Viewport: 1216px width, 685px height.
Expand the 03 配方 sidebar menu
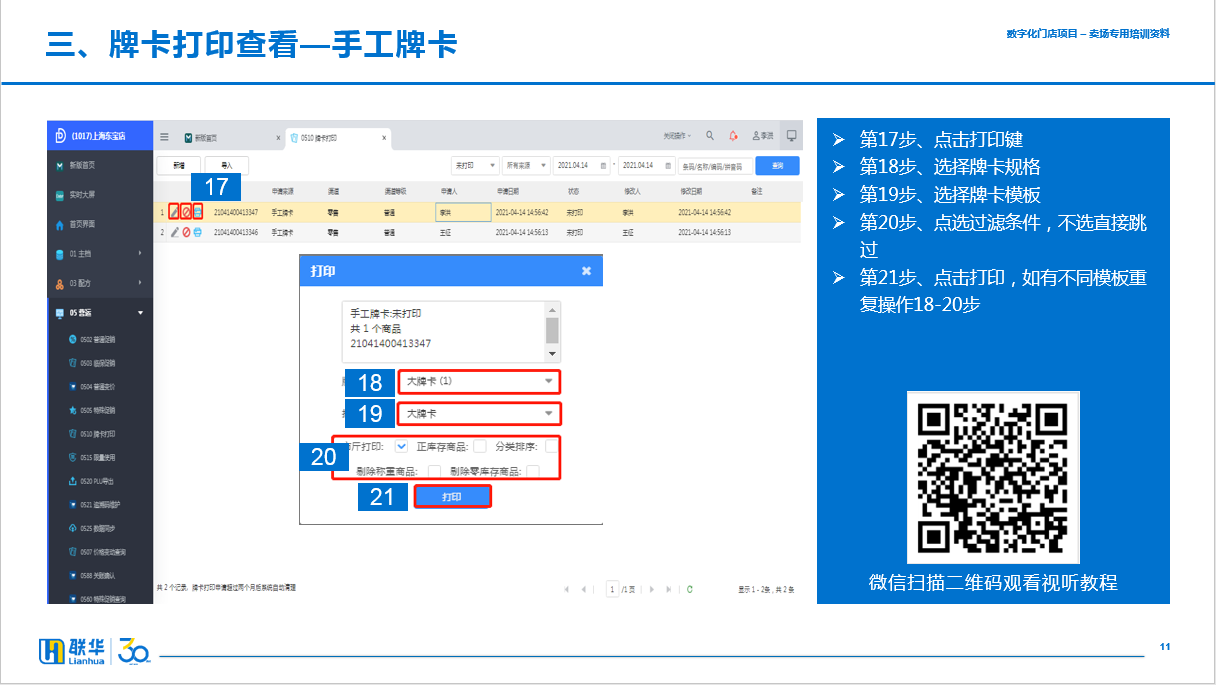(100, 283)
